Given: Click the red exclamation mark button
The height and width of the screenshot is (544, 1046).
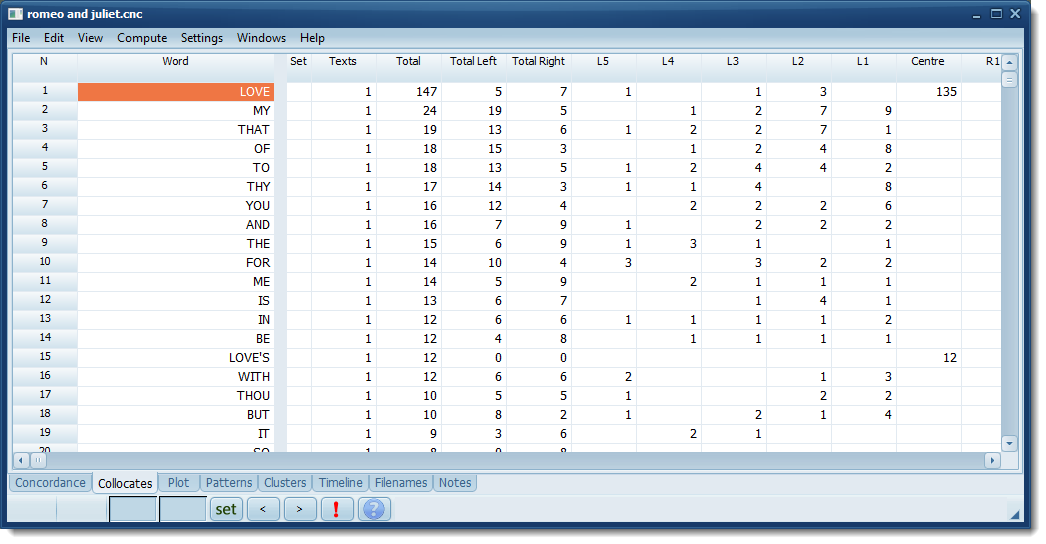Looking at the screenshot, I should (x=336, y=509).
